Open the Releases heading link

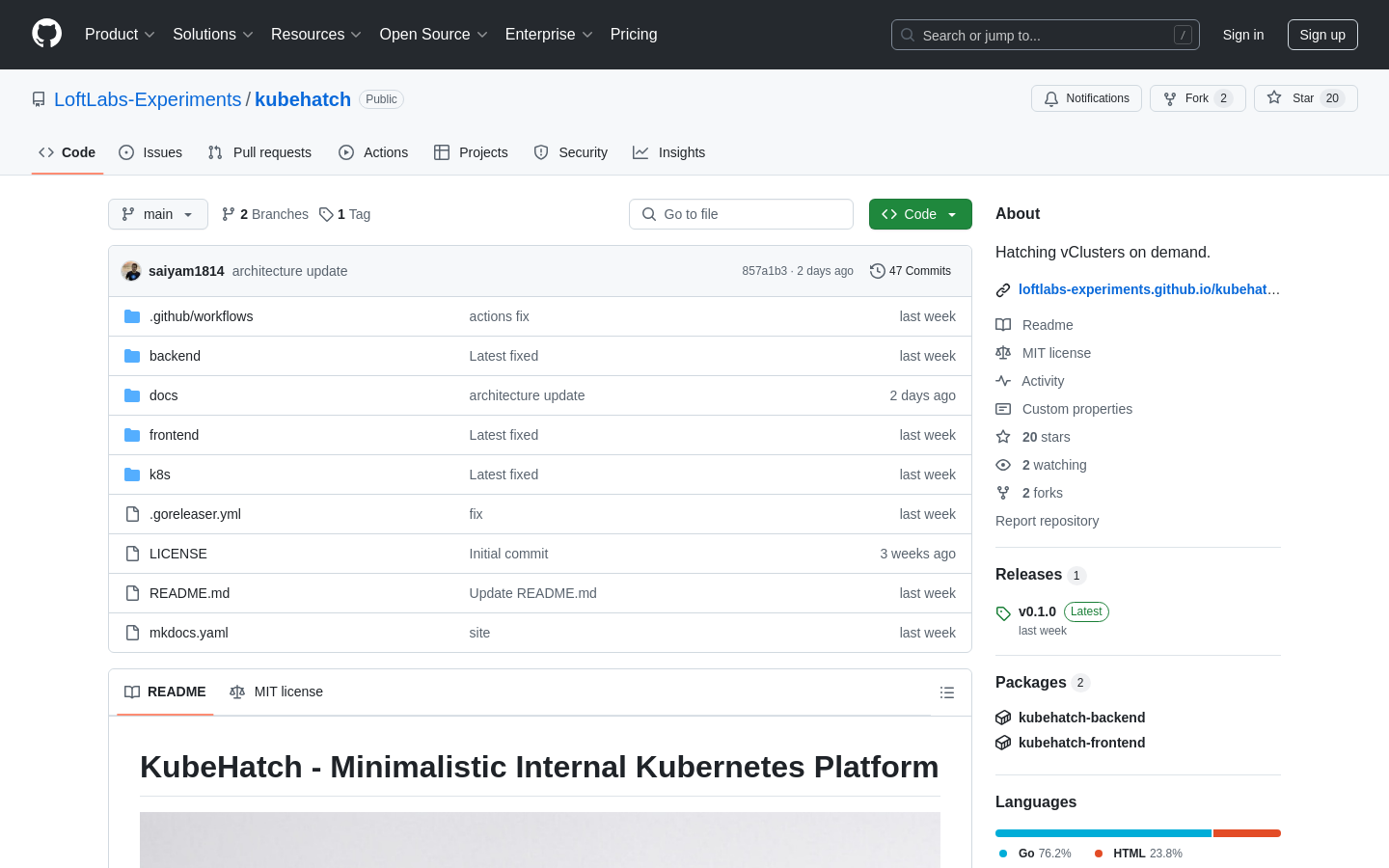point(1028,575)
